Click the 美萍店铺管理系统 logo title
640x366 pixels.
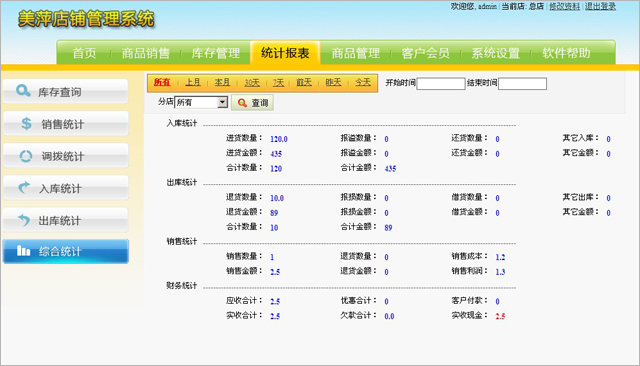point(86,19)
